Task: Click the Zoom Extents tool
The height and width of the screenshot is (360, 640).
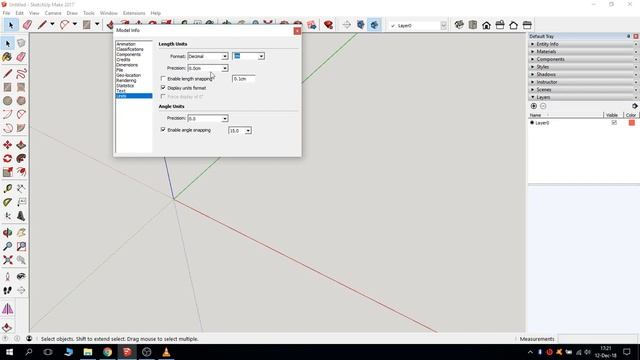Action: tap(7, 260)
